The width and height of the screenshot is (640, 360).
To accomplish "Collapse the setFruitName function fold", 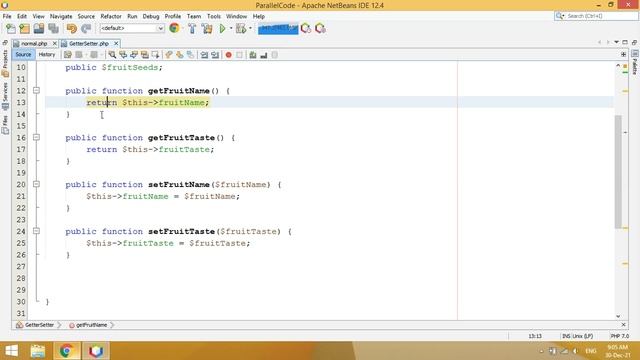I will pyautogui.click(x=36, y=184).
